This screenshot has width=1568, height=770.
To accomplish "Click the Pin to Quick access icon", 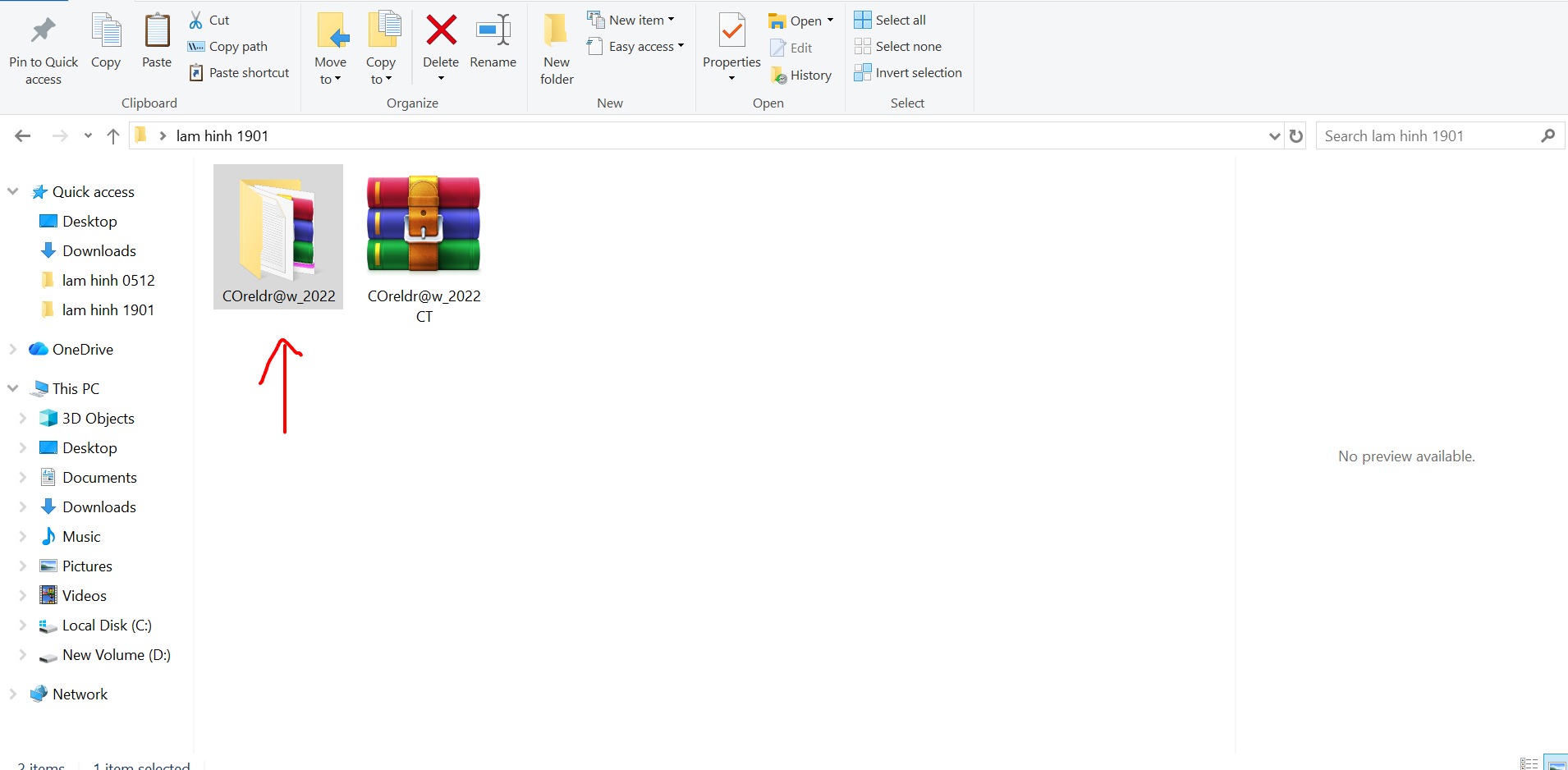I will pyautogui.click(x=43, y=33).
